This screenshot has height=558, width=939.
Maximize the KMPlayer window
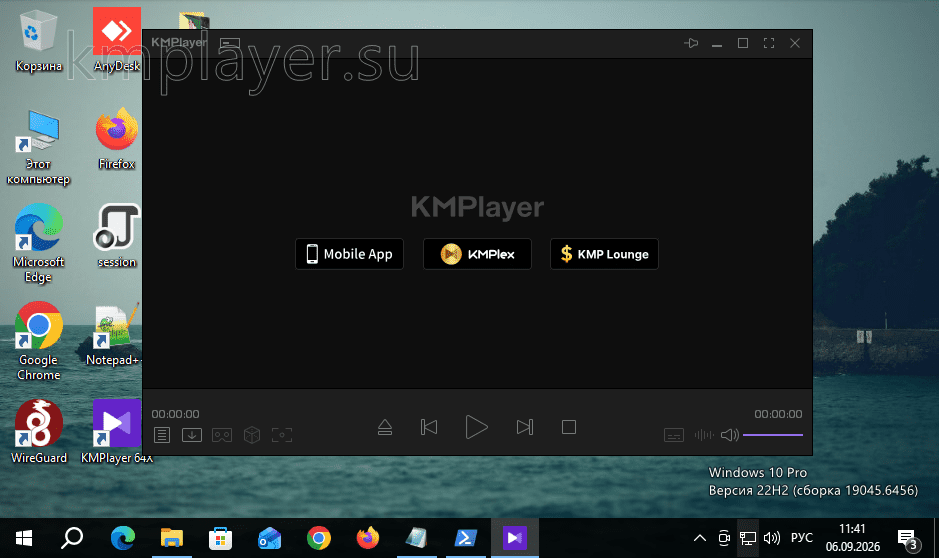pos(743,43)
